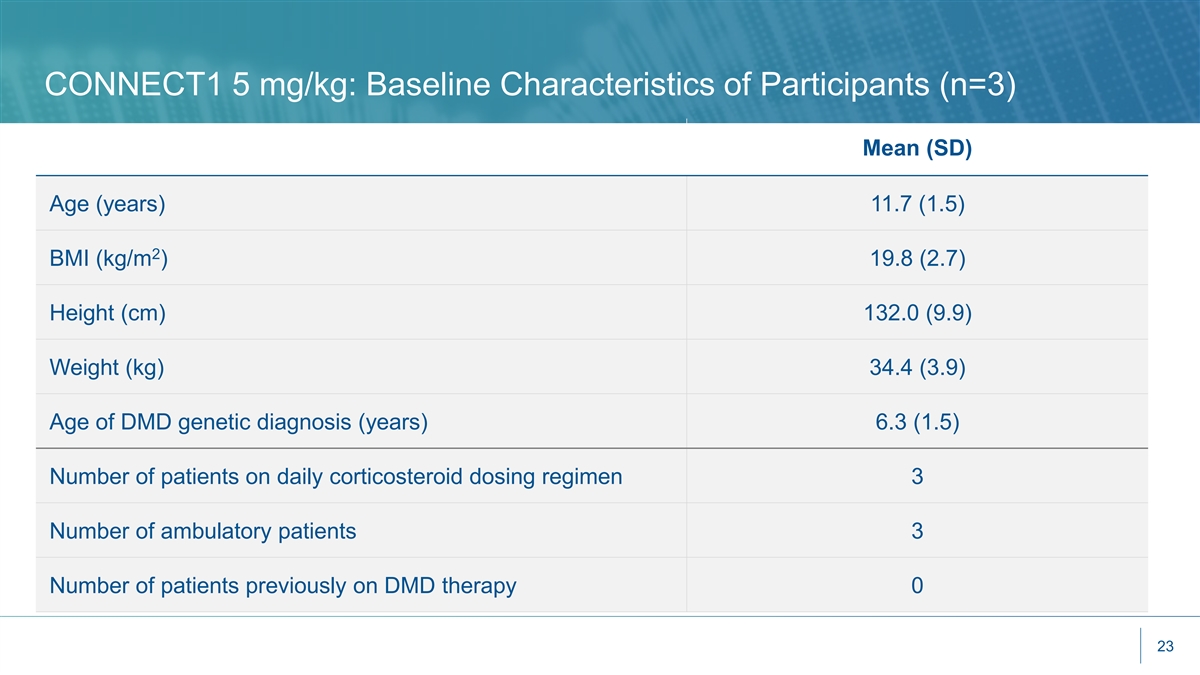Click the slide page number 23
The image size is (1200, 675).
point(1164,647)
